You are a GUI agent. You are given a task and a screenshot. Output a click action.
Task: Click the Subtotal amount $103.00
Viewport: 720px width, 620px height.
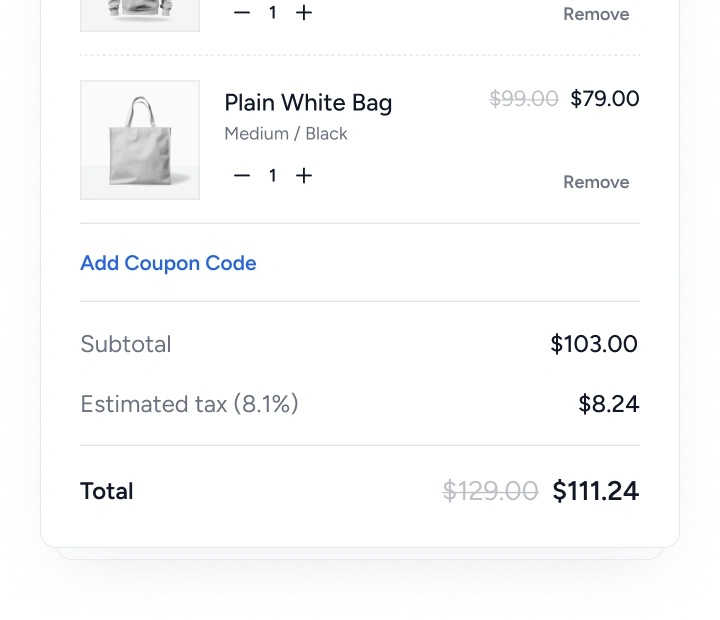[594, 345]
